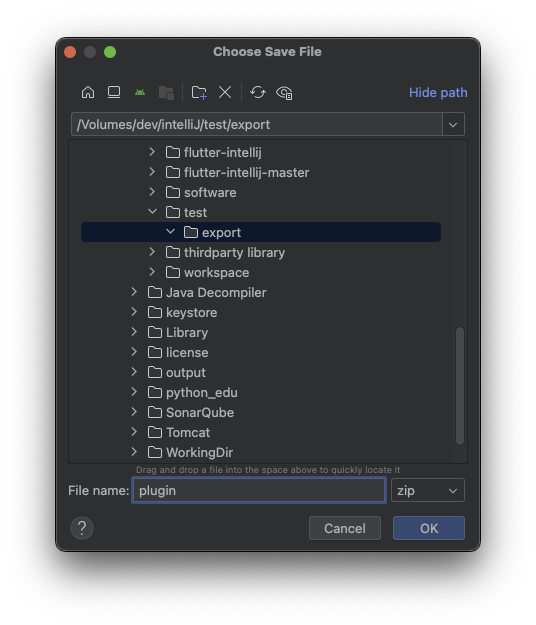Jump to desktop directory icon
The image size is (536, 625).
[x=114, y=92]
